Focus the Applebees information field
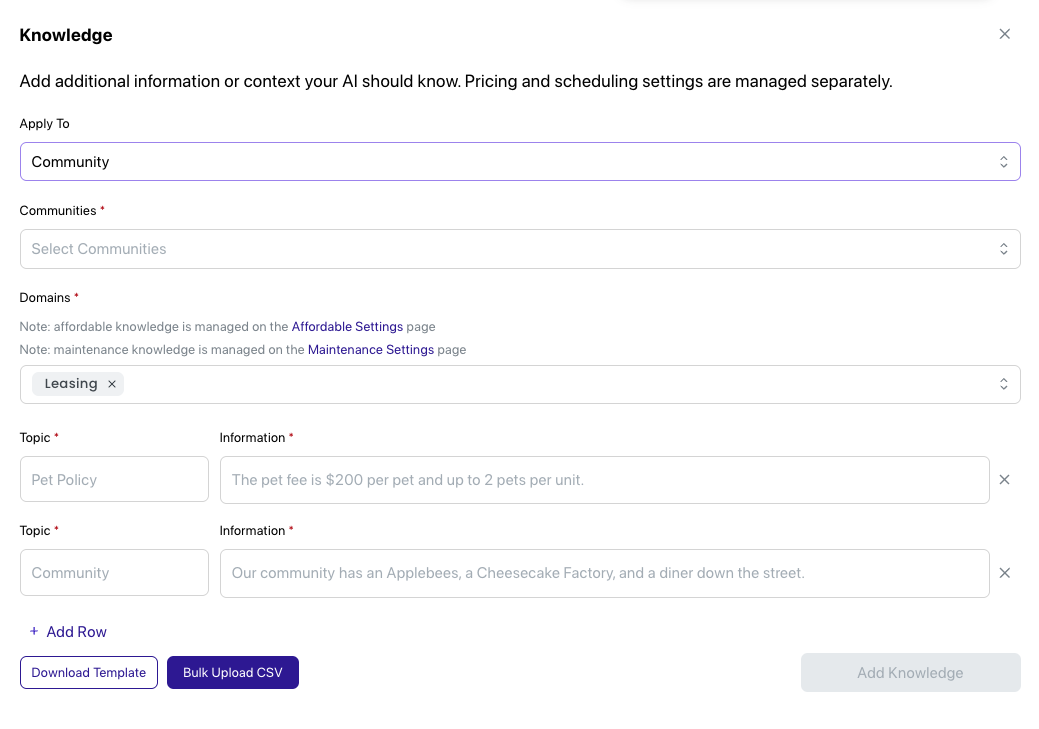This screenshot has width=1039, height=729. click(604, 573)
